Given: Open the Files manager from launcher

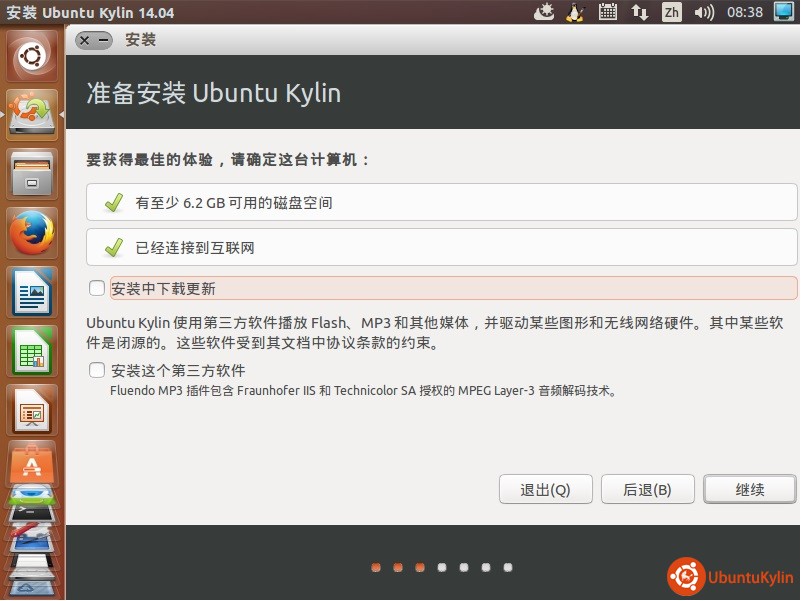Looking at the screenshot, I should pyautogui.click(x=33, y=174).
